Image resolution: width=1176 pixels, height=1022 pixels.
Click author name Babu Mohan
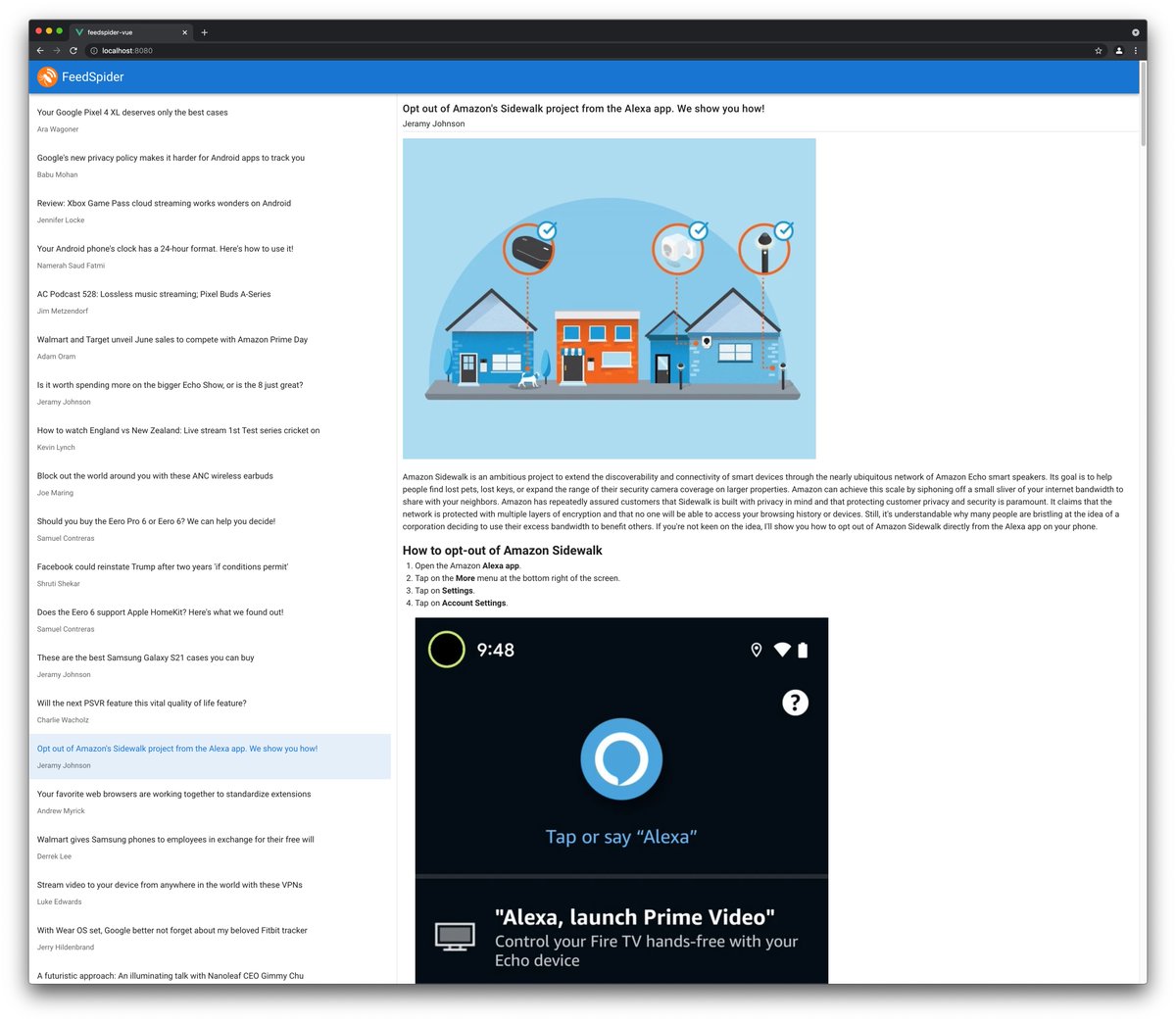point(57,174)
